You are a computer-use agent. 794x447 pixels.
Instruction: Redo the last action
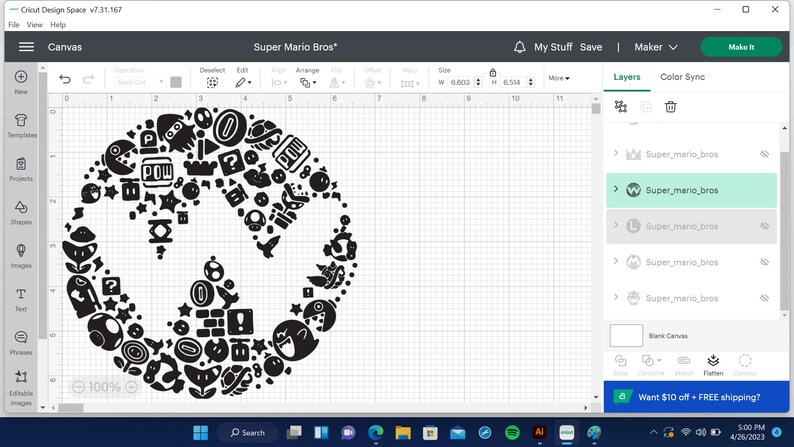(88, 79)
